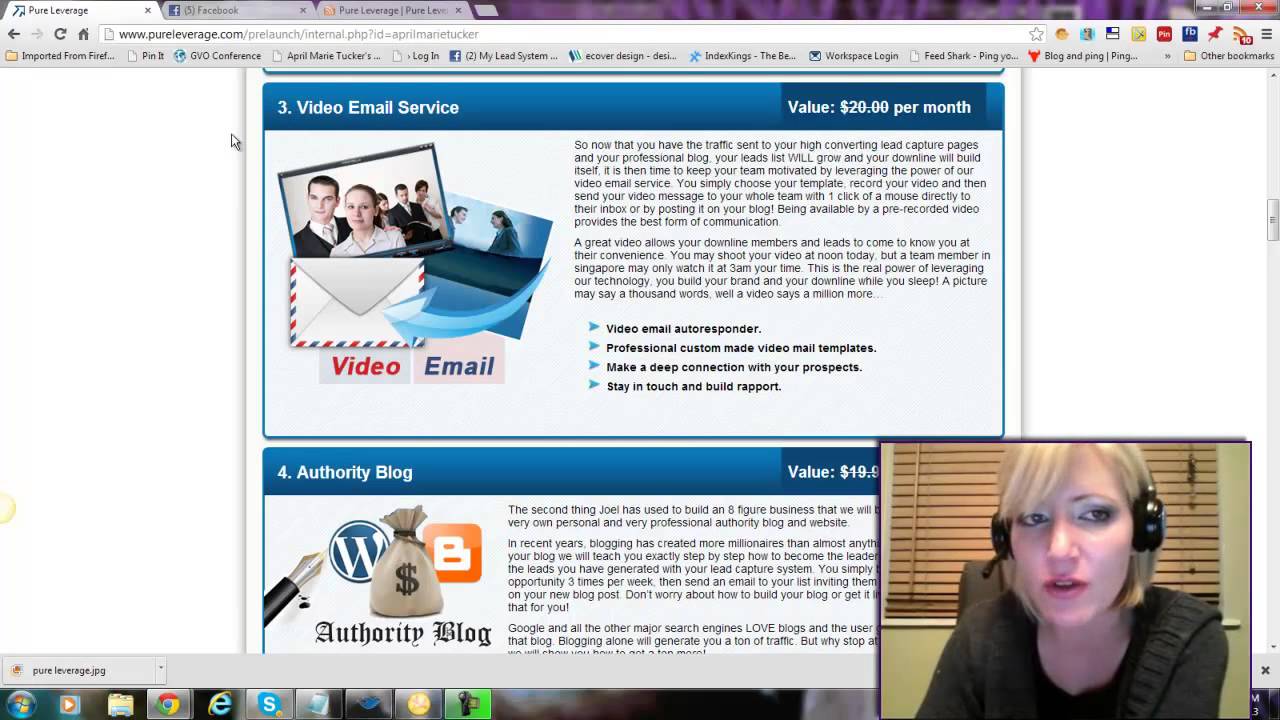Open the Chrome hamburger menu
This screenshot has height=720, width=1280.
[1267, 34]
